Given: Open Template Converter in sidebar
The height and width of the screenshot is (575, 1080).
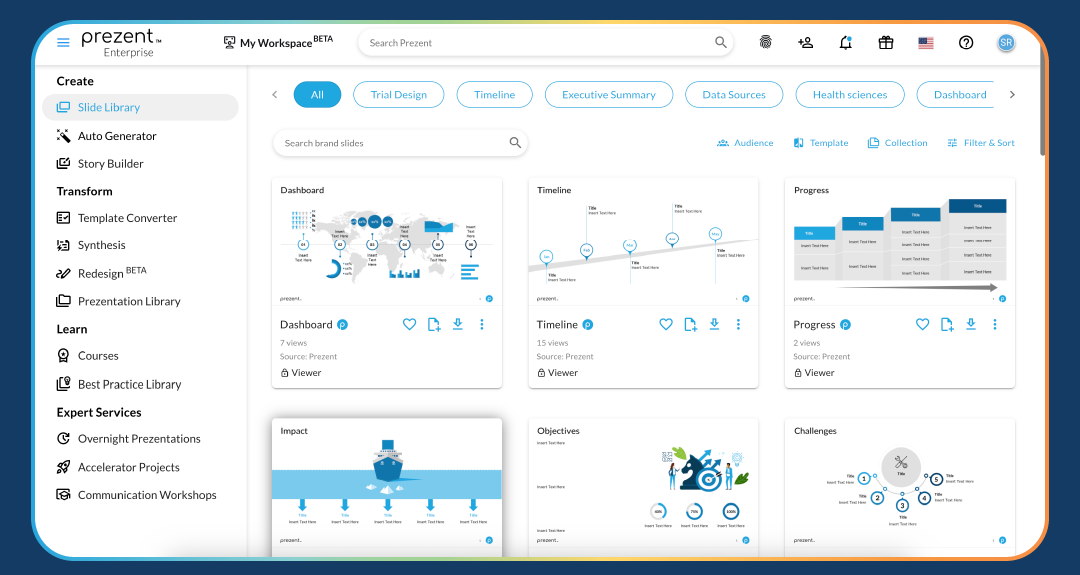Looking at the screenshot, I should click(116, 218).
